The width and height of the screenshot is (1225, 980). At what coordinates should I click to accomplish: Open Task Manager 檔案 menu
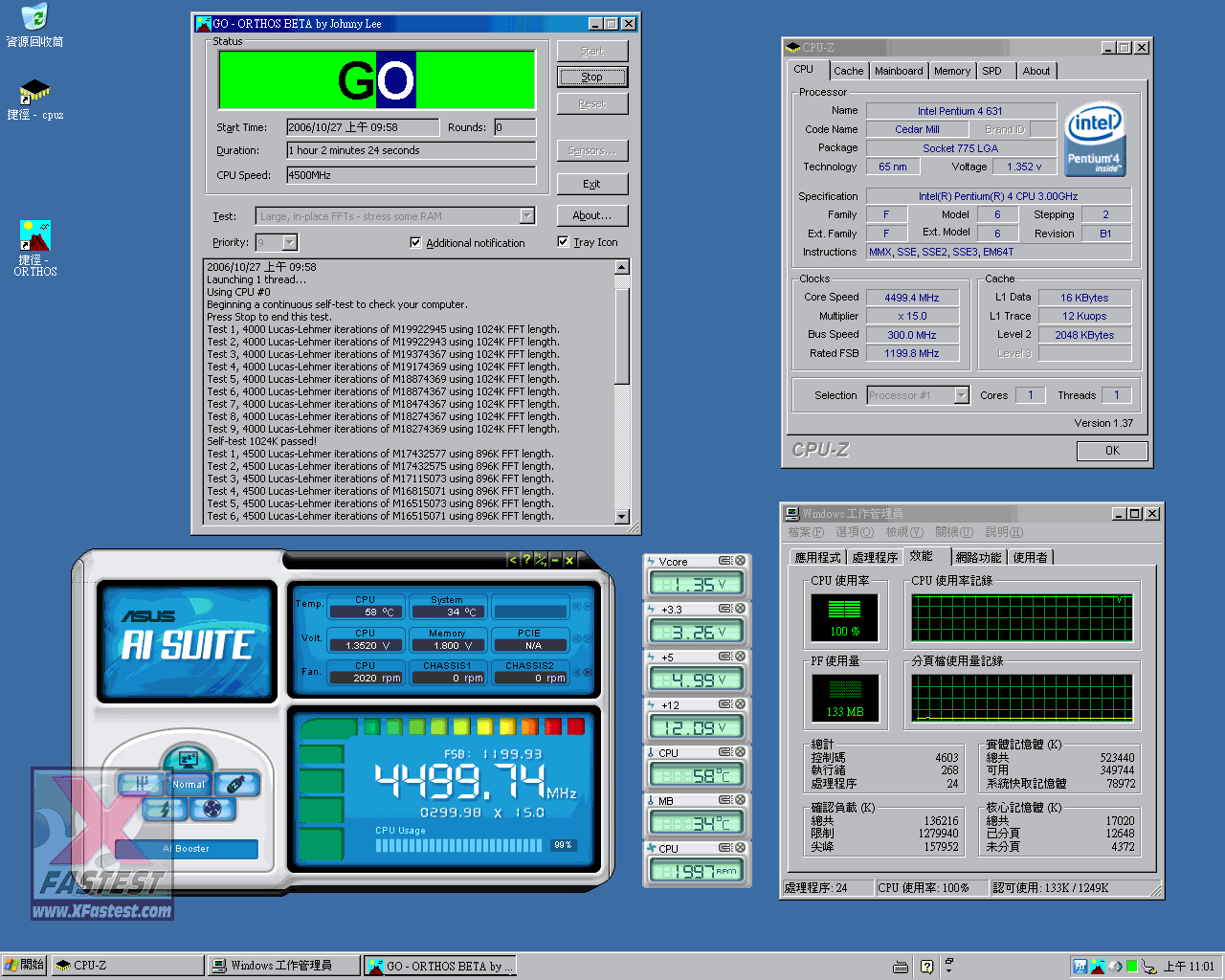[805, 532]
